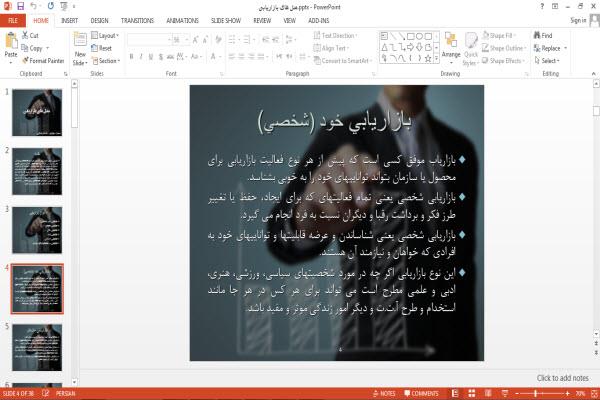Open Text Direction options
The image size is (600, 400).
(x=335, y=35)
